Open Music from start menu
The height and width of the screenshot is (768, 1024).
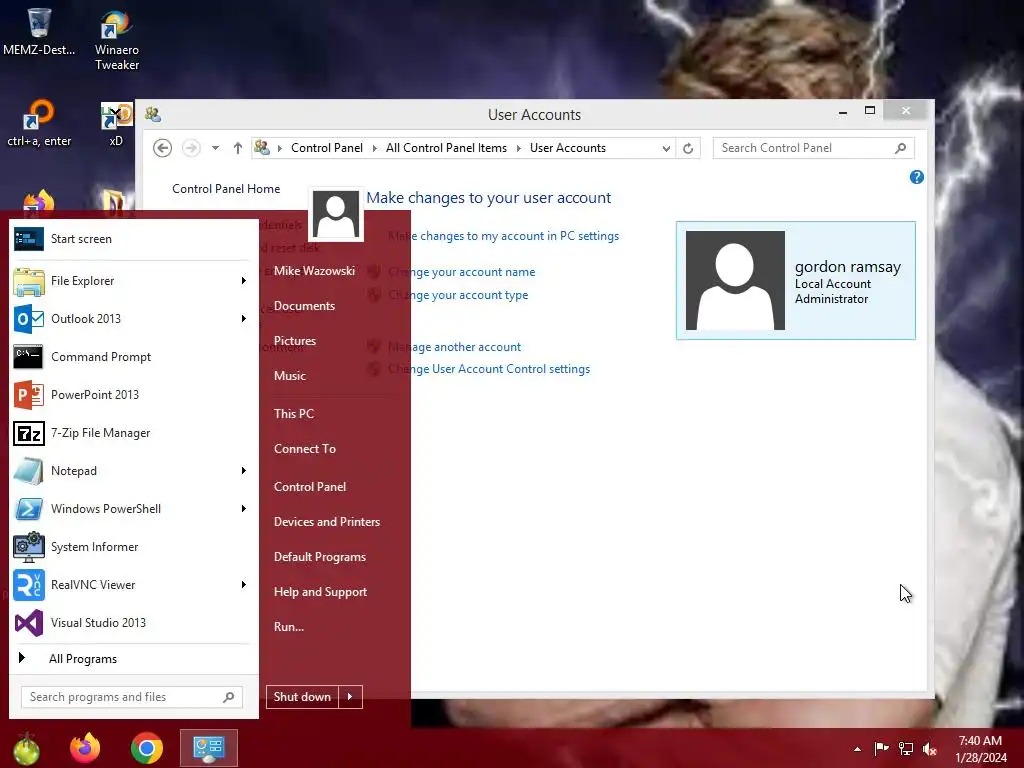point(290,376)
